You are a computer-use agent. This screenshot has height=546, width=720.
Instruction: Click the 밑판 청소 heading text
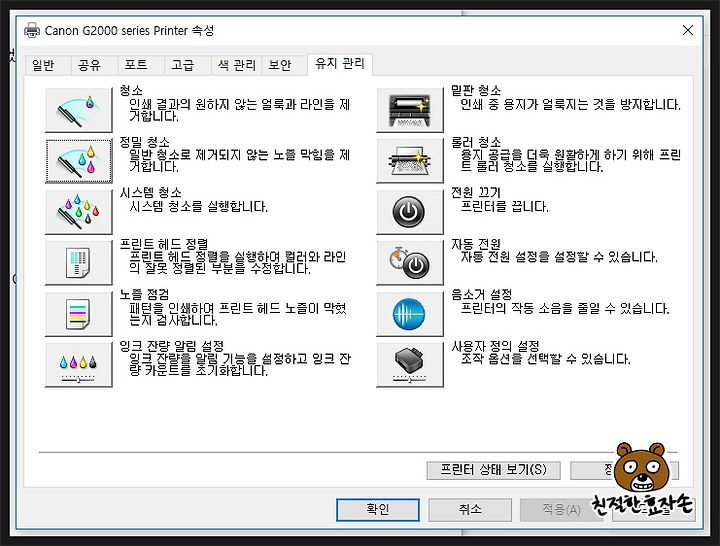point(476,90)
